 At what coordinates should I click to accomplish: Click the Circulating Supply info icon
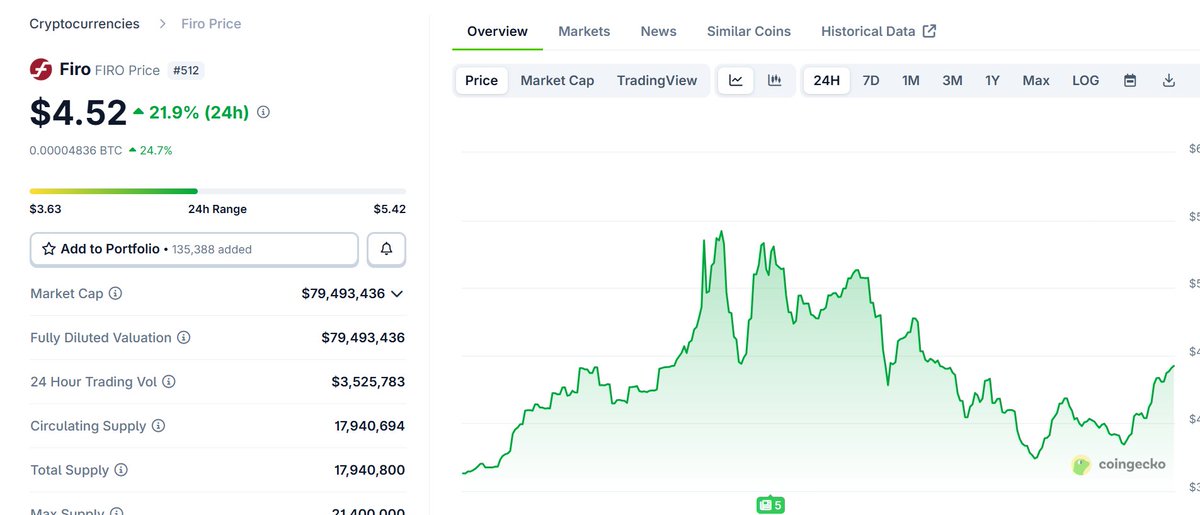[x=158, y=426]
